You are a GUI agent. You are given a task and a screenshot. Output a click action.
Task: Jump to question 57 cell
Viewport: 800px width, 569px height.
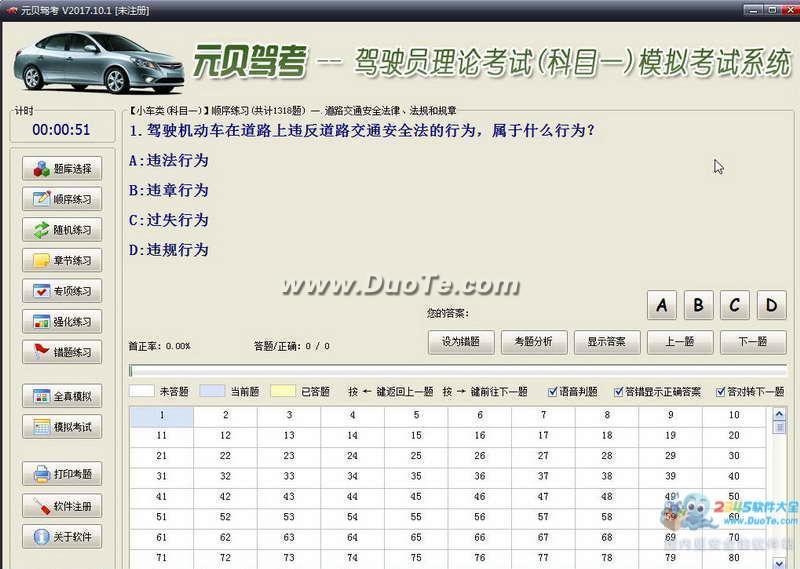point(543,517)
